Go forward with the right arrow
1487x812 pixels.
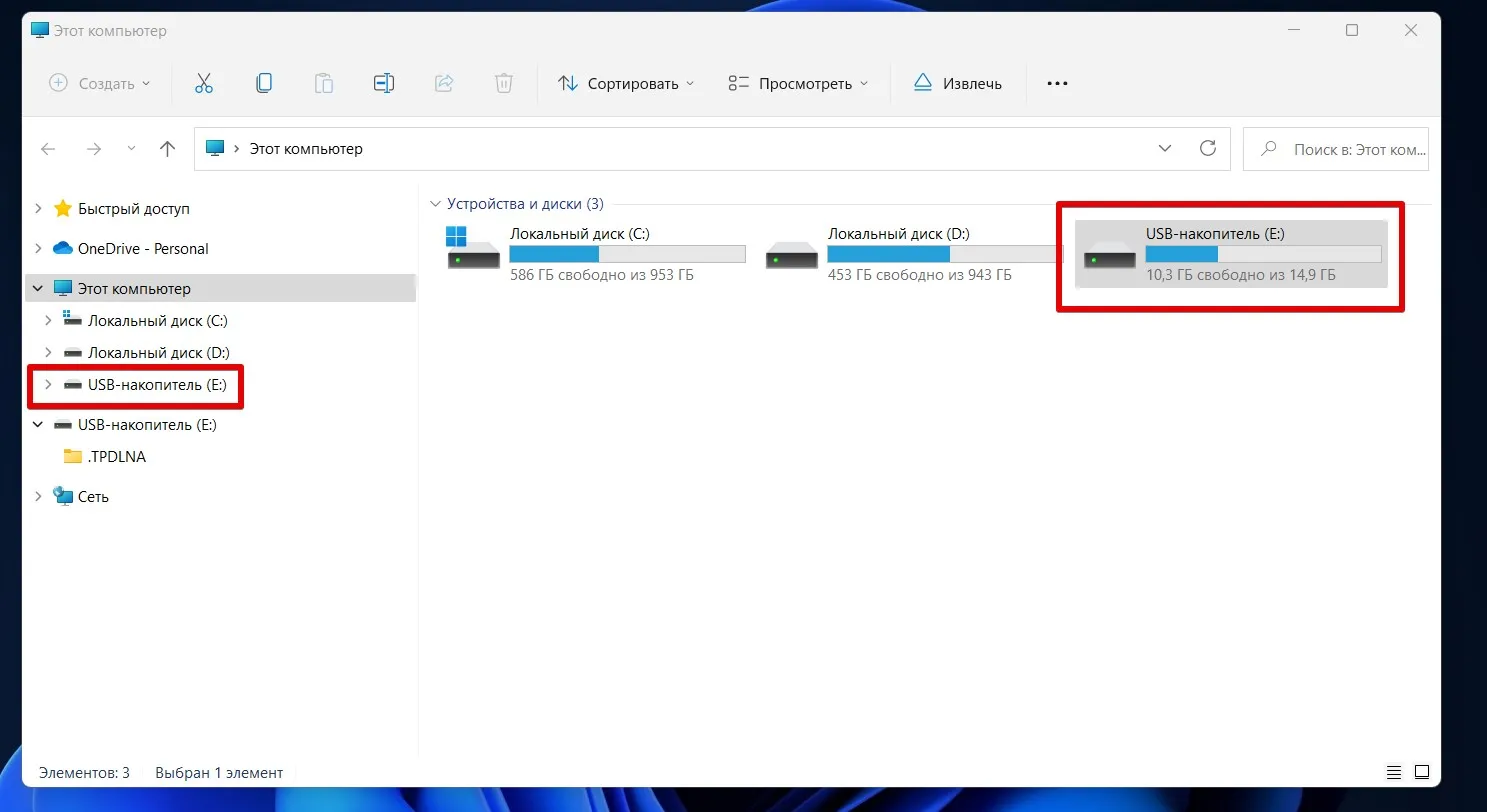click(x=94, y=149)
